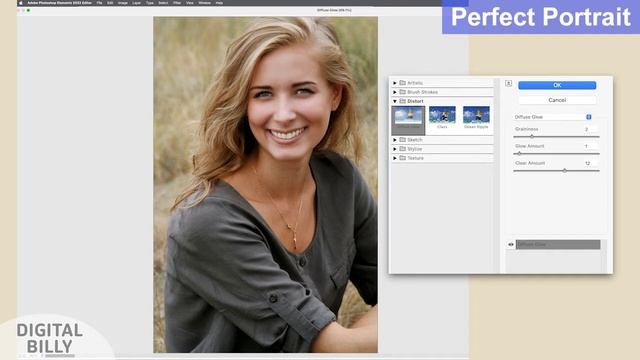Hide filter thumbnails with collapse icon
This screenshot has height=360, width=640.
[x=508, y=83]
